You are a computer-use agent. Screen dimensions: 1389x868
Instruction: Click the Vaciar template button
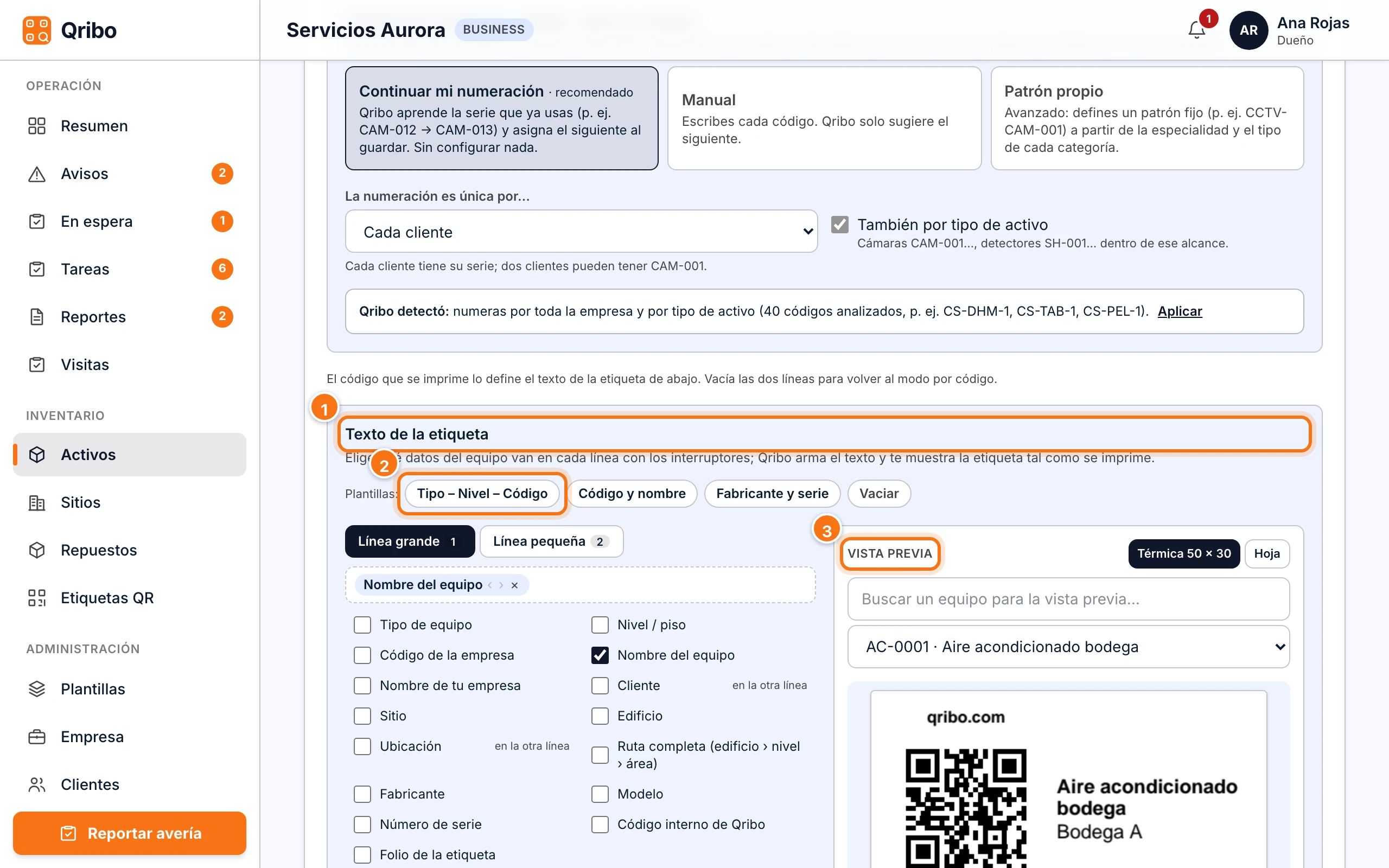coord(879,494)
